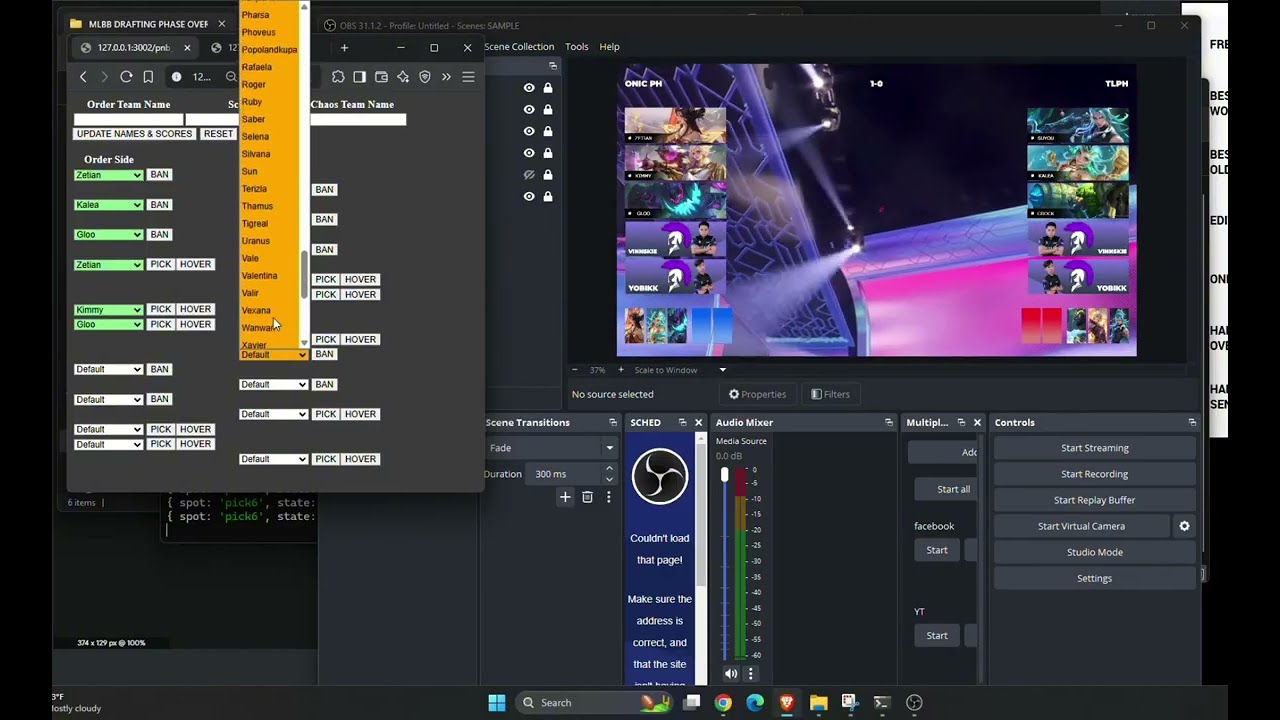Bookmark the current page in Brave
This screenshot has height=720, width=1280.
click(x=148, y=77)
